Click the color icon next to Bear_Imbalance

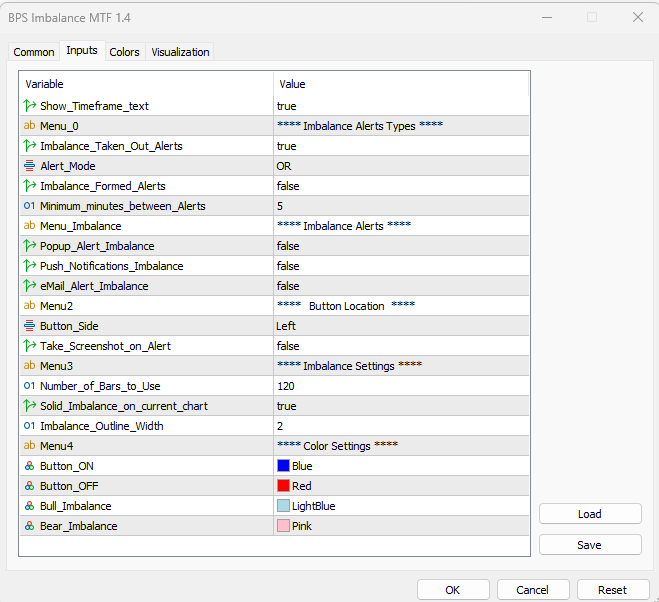[x=29, y=526]
